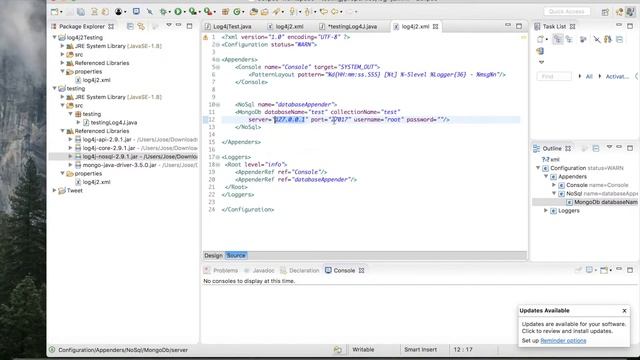Select log4j-nosql-2.9.1.jar entry
Image resolution: width=640 pixels, height=360 pixels.
[110, 156]
